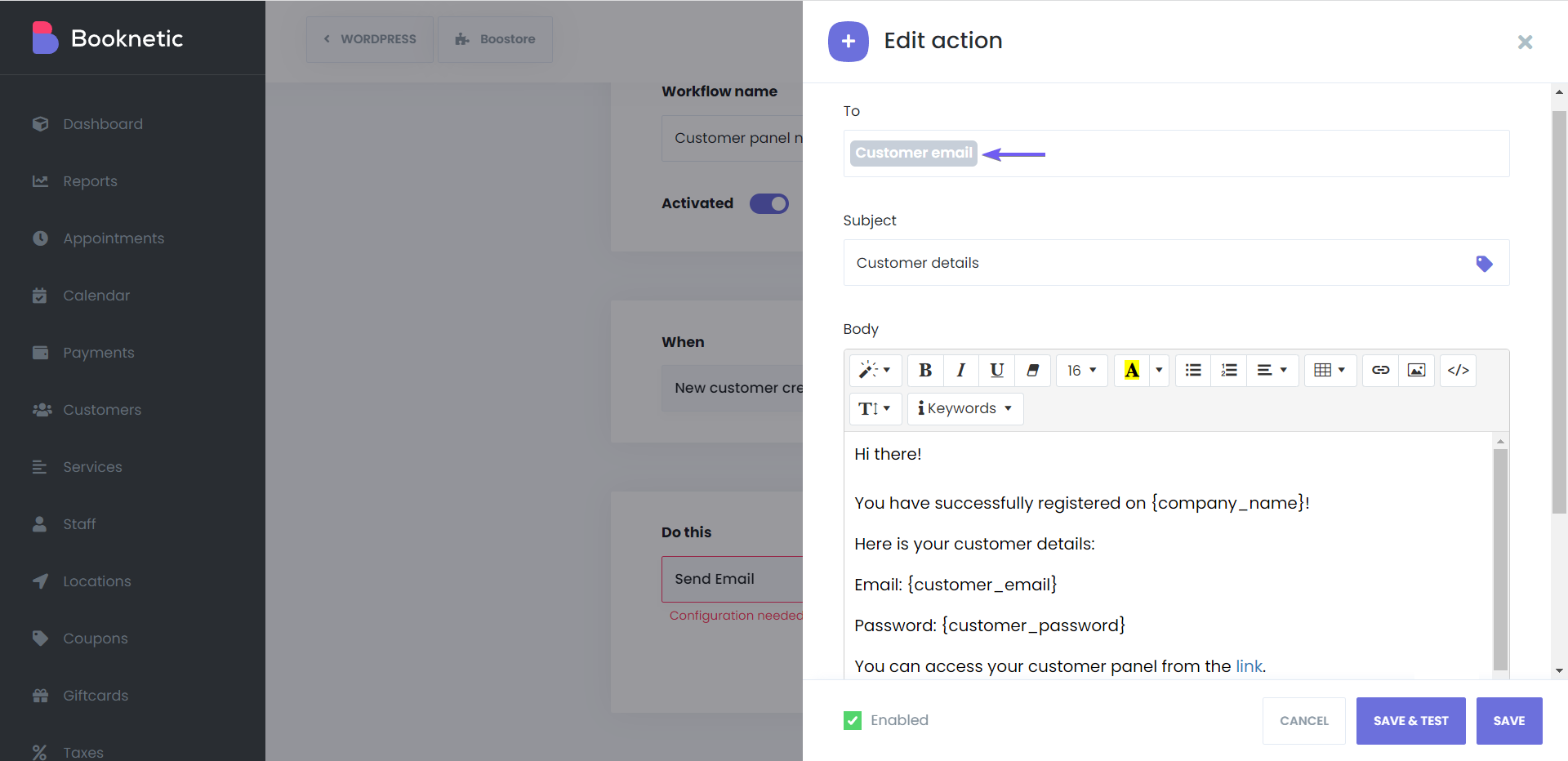Image resolution: width=1568 pixels, height=761 pixels.
Task: Open the insert link tool
Action: (1380, 370)
